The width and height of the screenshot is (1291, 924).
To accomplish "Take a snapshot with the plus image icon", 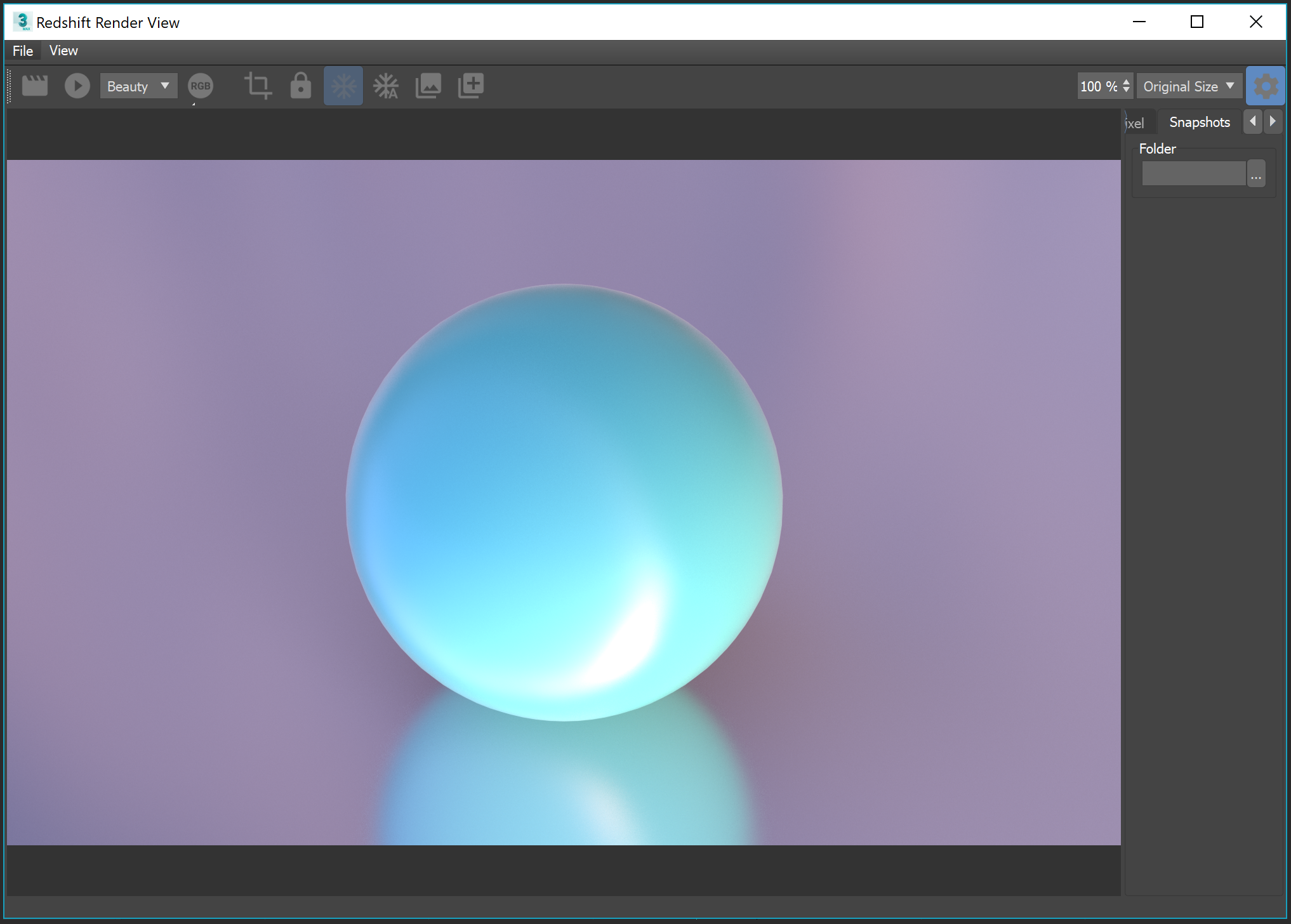I will click(x=471, y=86).
